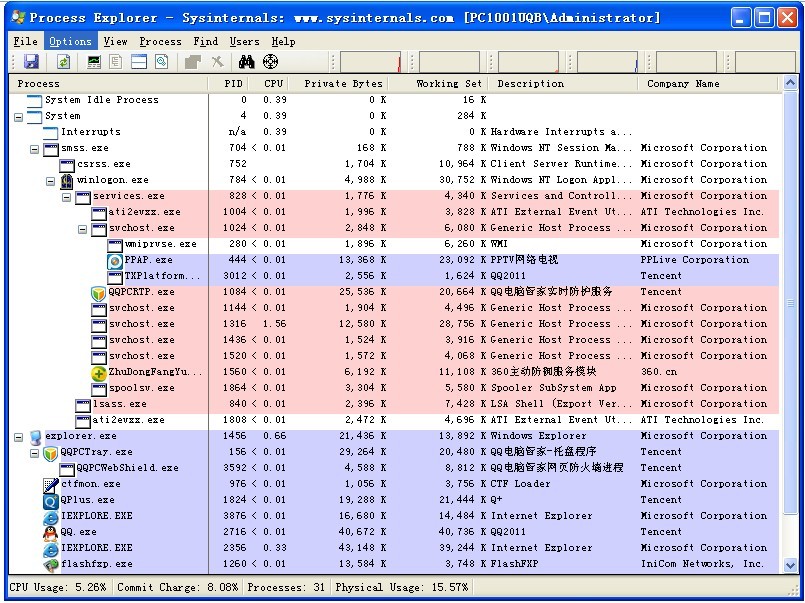Image resolution: width=805 pixels, height=603 pixels.
Task: Click the green ZhuDongFangYu process icon
Action: pyautogui.click(x=99, y=372)
